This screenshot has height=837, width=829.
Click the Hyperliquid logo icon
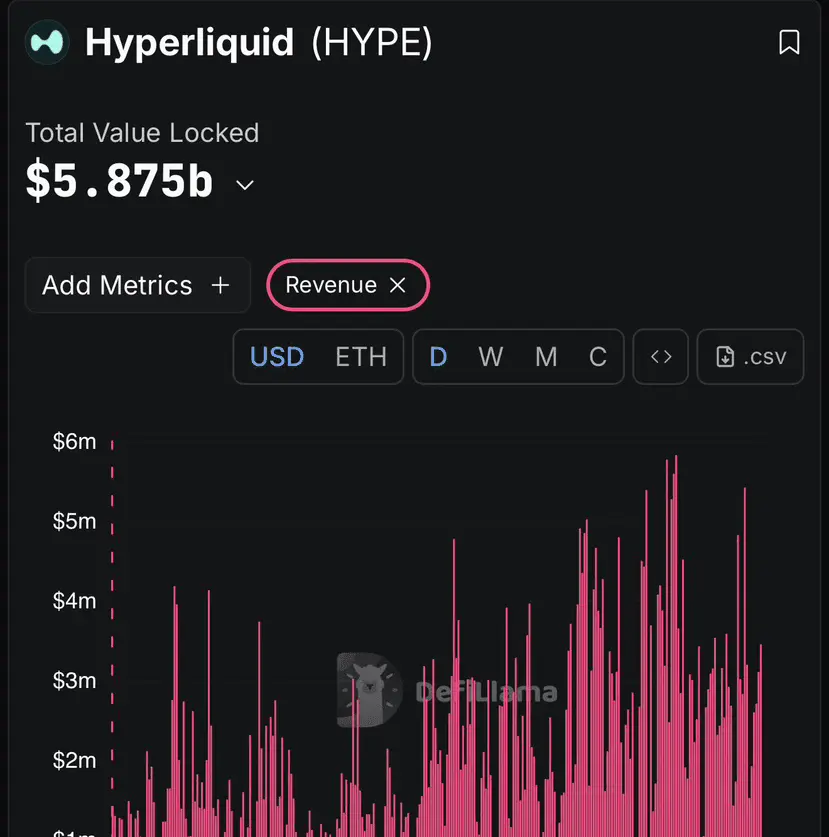pyautogui.click(x=47, y=42)
